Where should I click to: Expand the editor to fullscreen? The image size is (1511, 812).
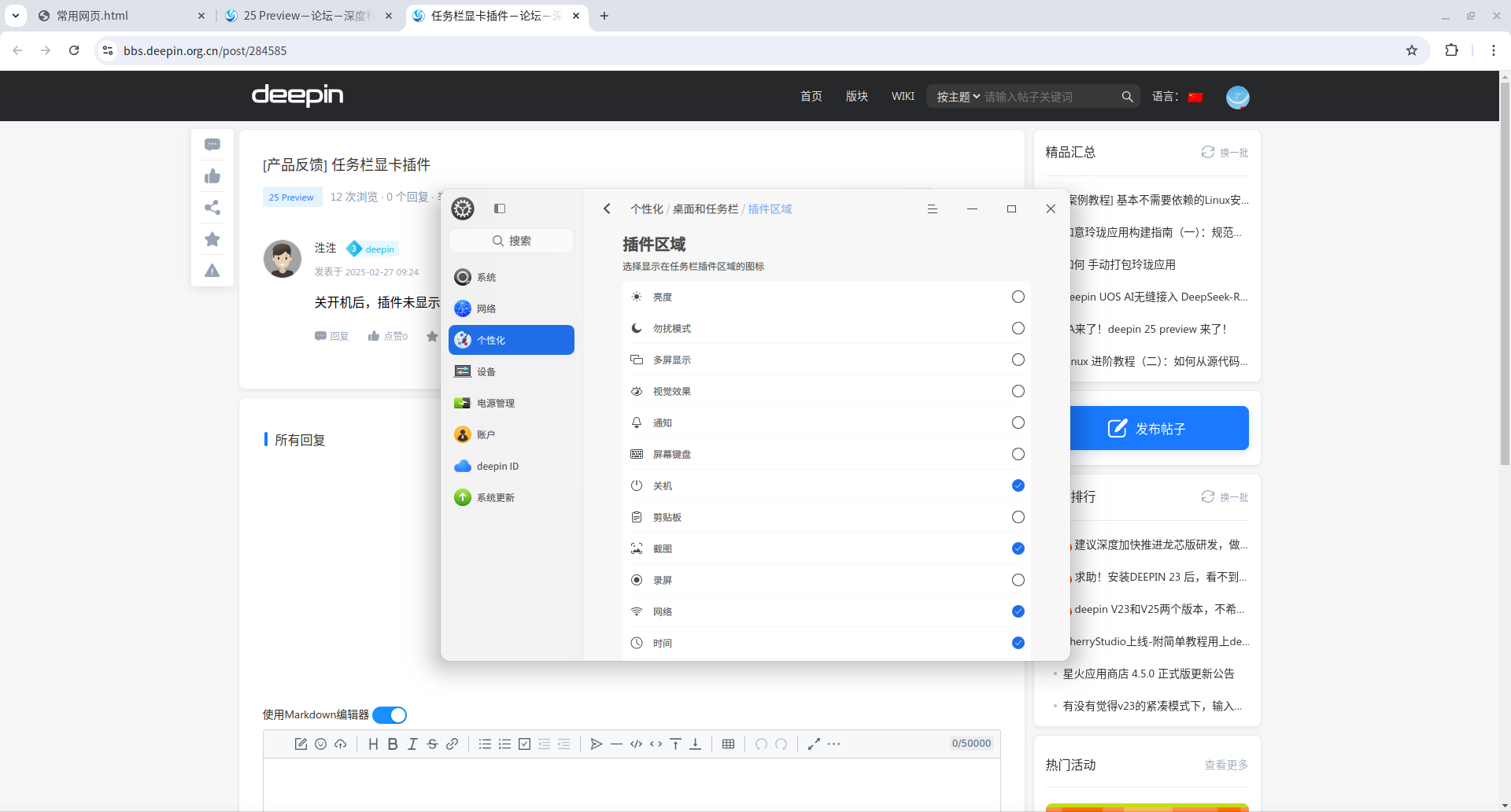pyautogui.click(x=814, y=744)
